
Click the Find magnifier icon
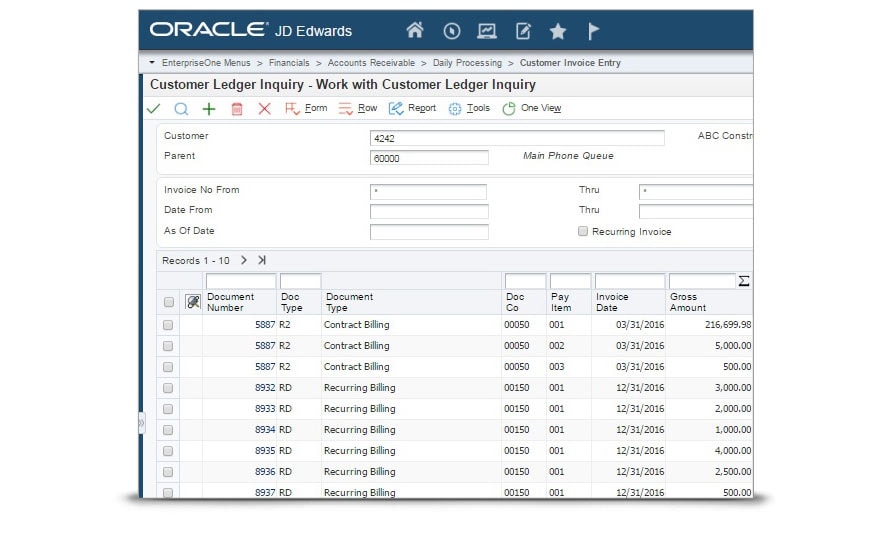(181, 109)
